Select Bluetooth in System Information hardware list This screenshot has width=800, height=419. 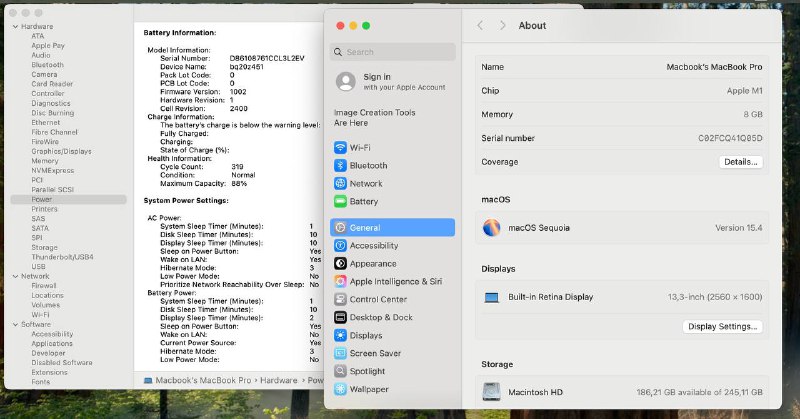tap(47, 65)
